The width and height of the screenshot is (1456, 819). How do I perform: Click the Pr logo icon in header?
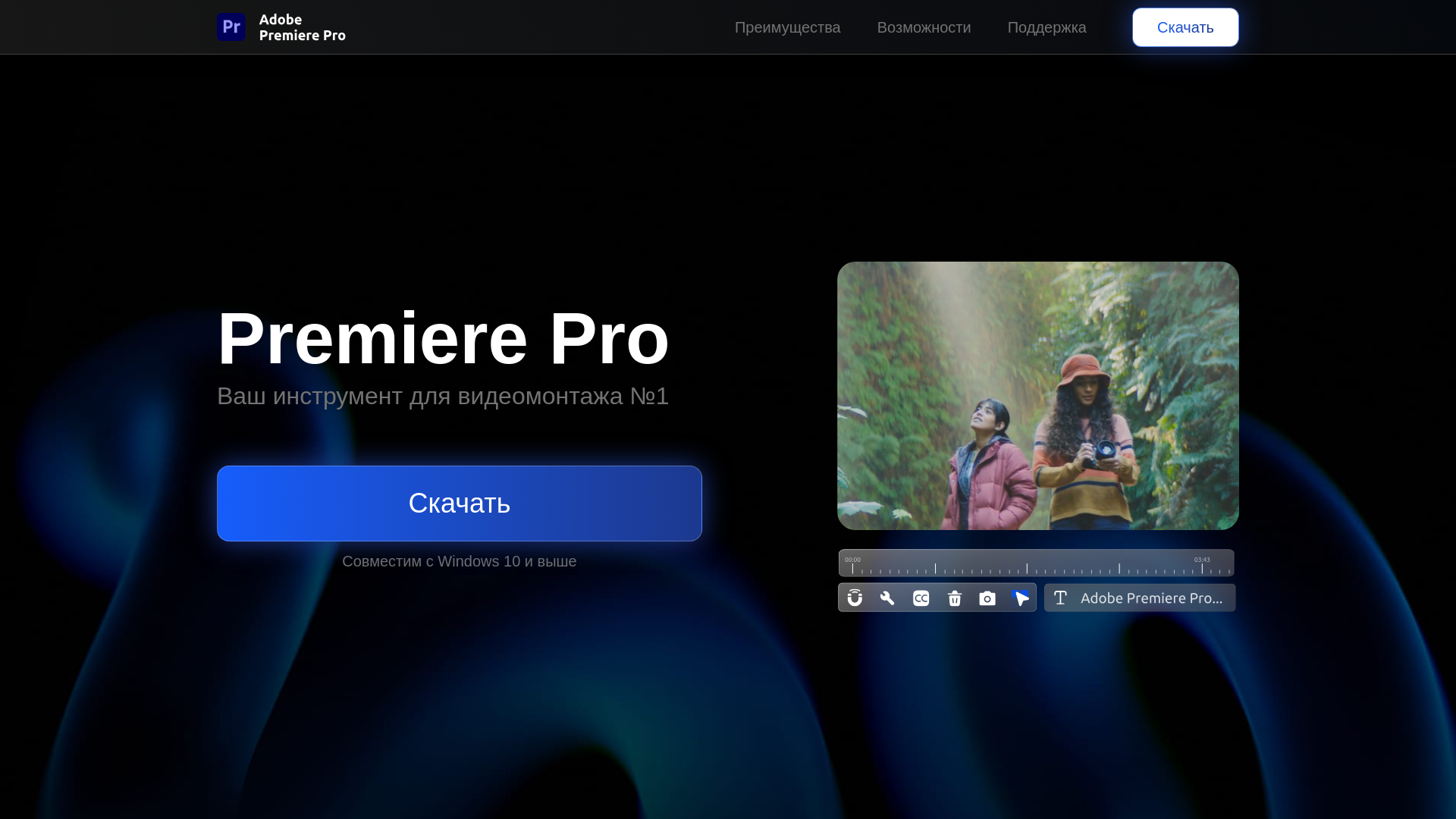pos(231,27)
